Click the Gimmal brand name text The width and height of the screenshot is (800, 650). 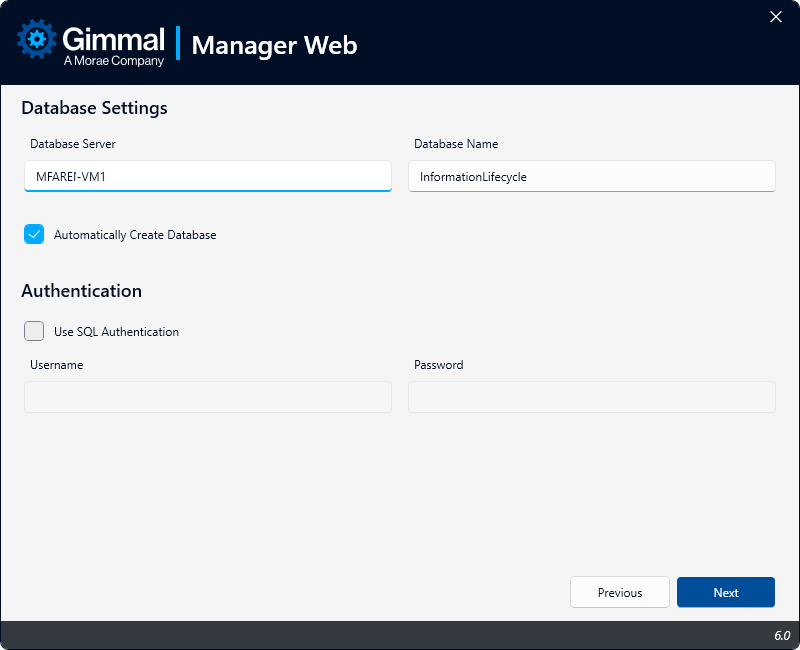click(x=113, y=38)
